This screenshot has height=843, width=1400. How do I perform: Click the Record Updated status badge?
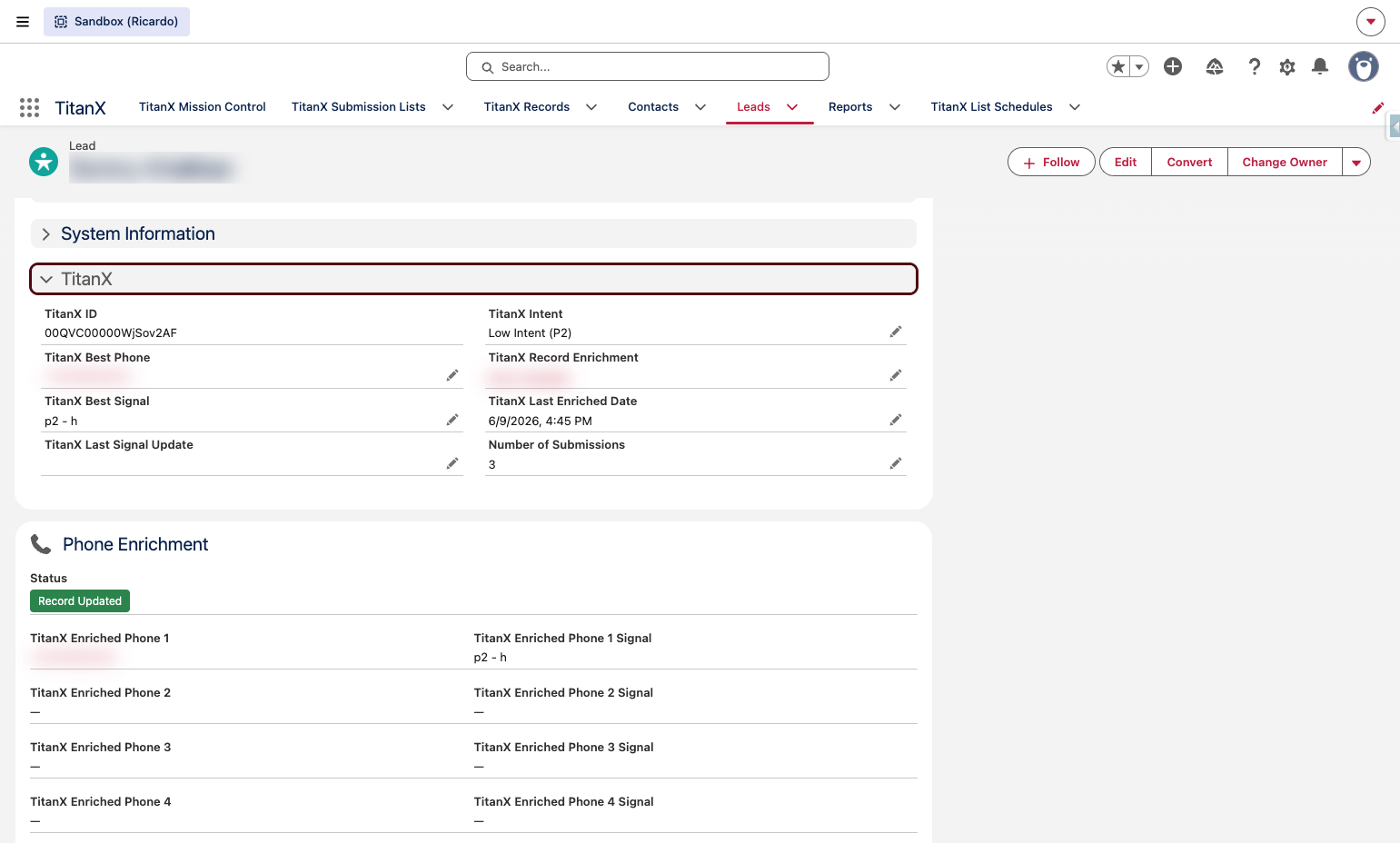[80, 601]
